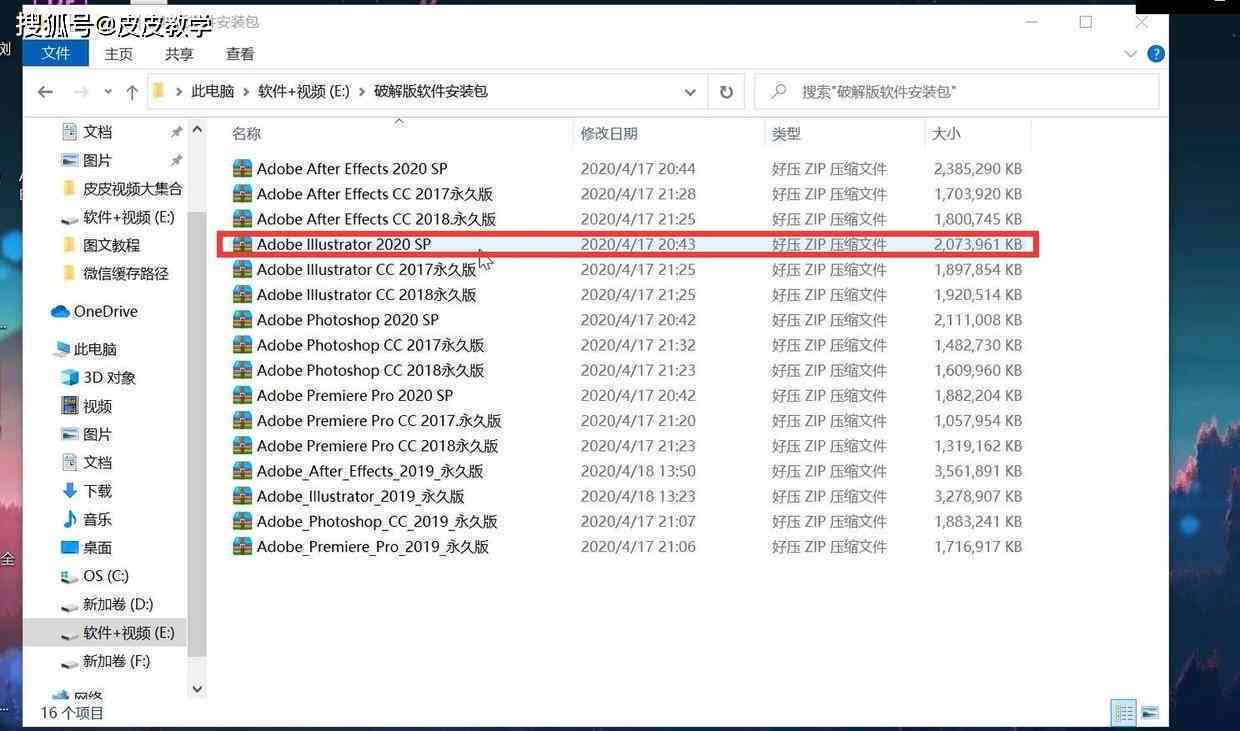Select Adobe Illustrator CC 2018永久版 zip icon
Screen dimensions: 1240x731
tap(242, 295)
